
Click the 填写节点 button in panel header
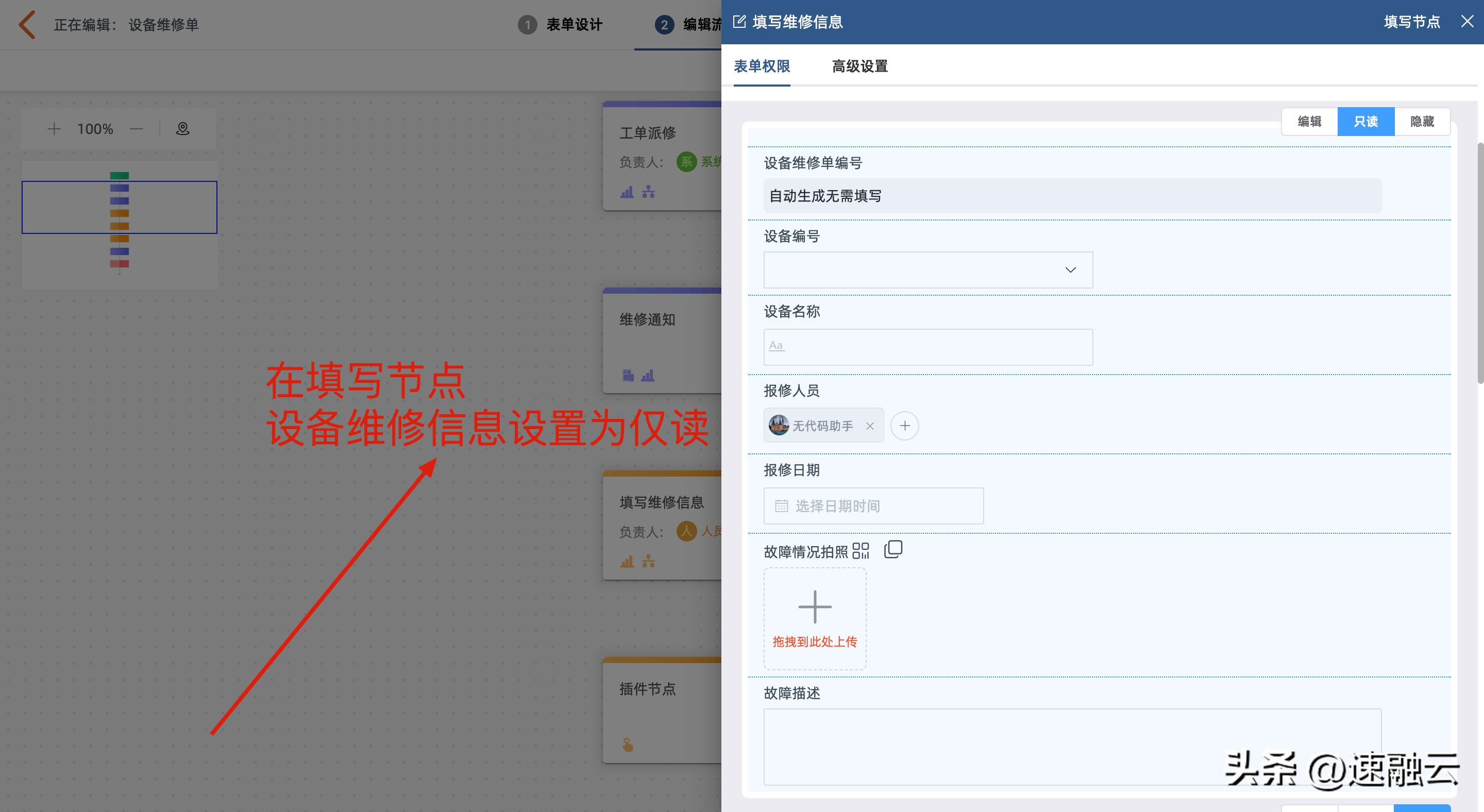pyautogui.click(x=1411, y=21)
